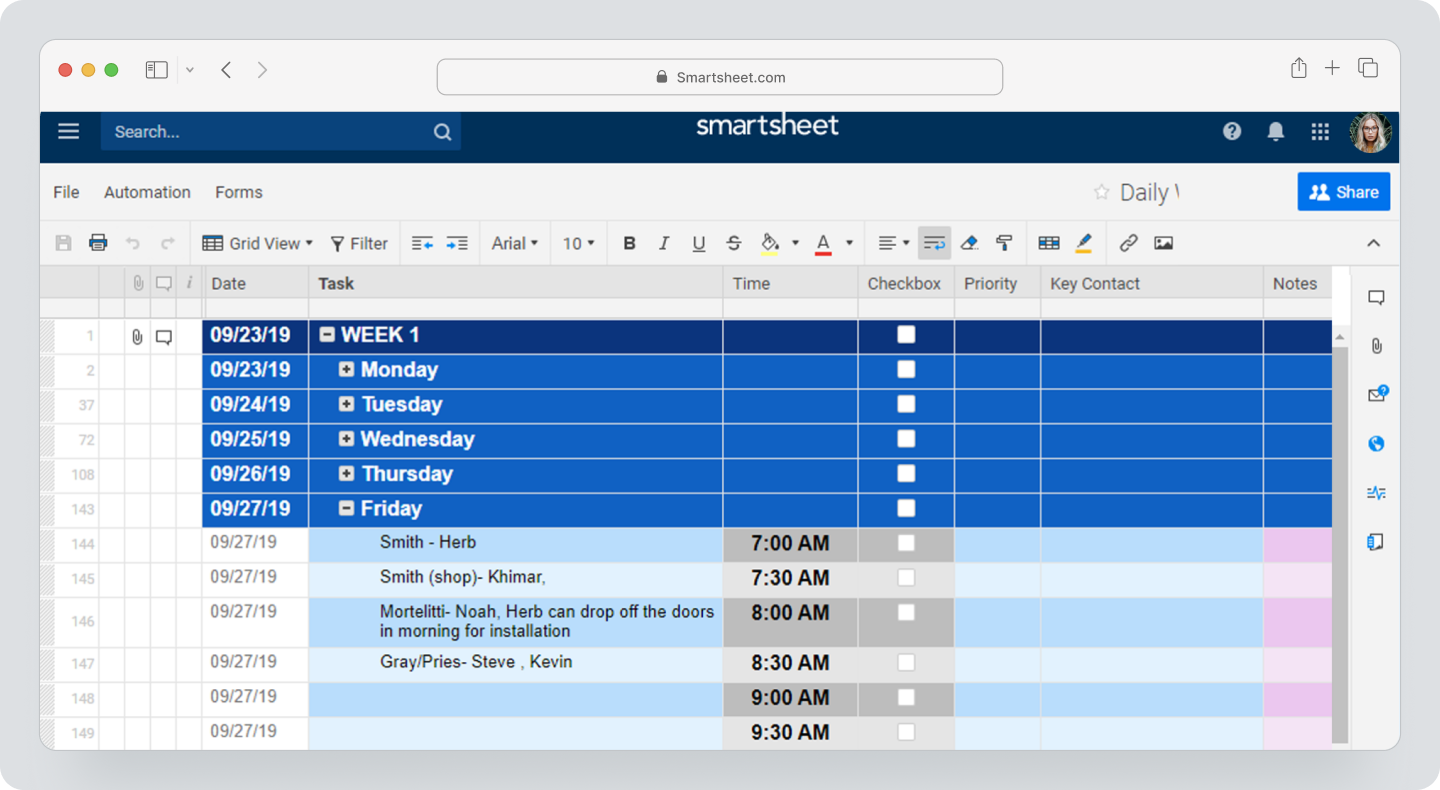Screen dimensions: 1440x790
Task: Check the checkbox on the Monday row
Action: click(x=906, y=369)
